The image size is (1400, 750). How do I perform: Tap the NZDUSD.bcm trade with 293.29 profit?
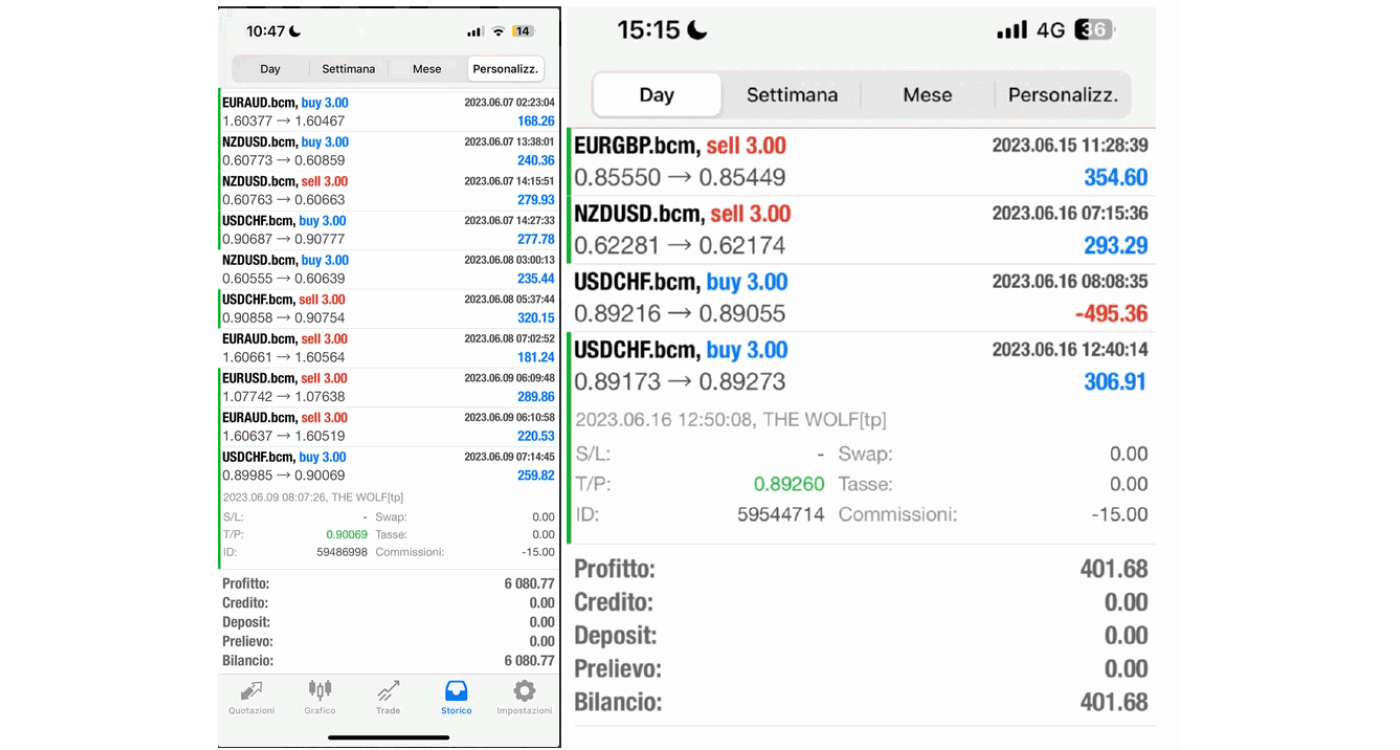point(860,230)
